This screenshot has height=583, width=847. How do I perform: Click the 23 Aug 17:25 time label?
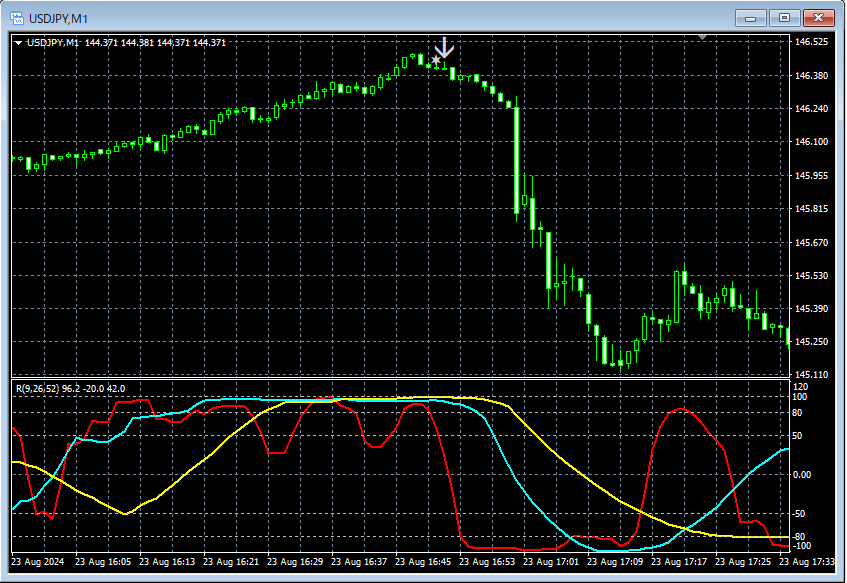click(x=743, y=561)
